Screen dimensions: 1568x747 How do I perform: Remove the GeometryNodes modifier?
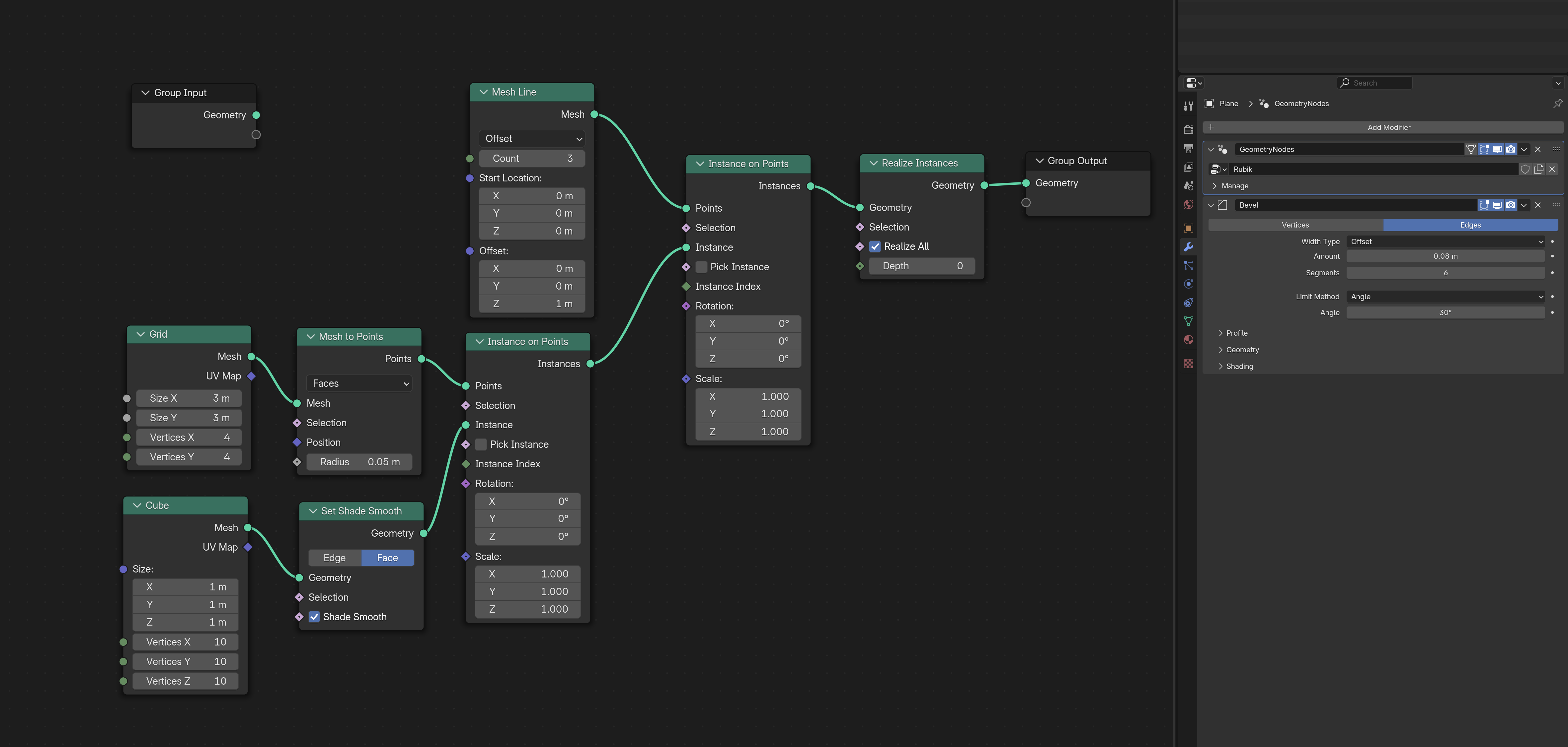(1537, 149)
